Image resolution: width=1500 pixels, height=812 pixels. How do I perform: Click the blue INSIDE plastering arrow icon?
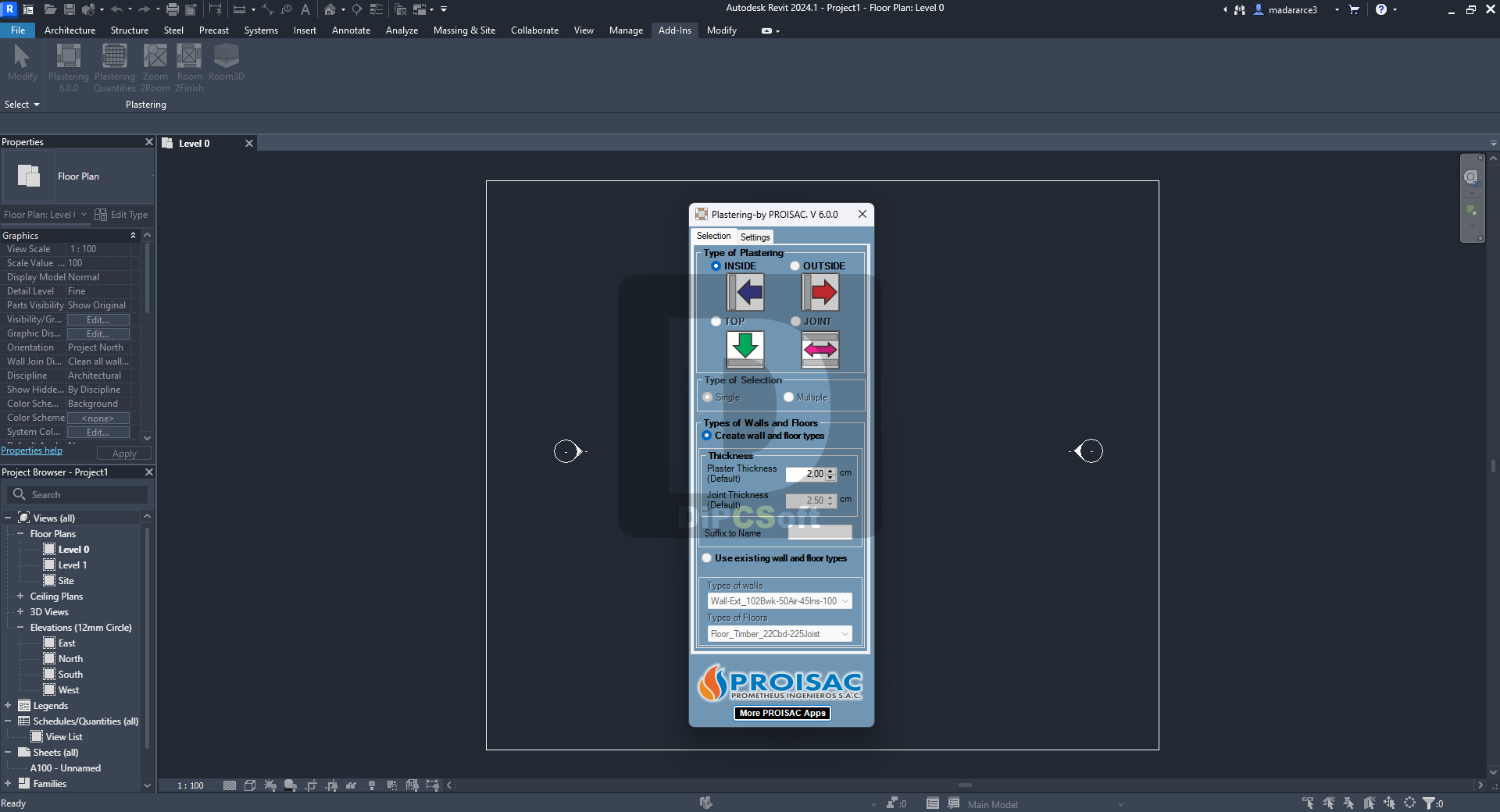point(745,293)
